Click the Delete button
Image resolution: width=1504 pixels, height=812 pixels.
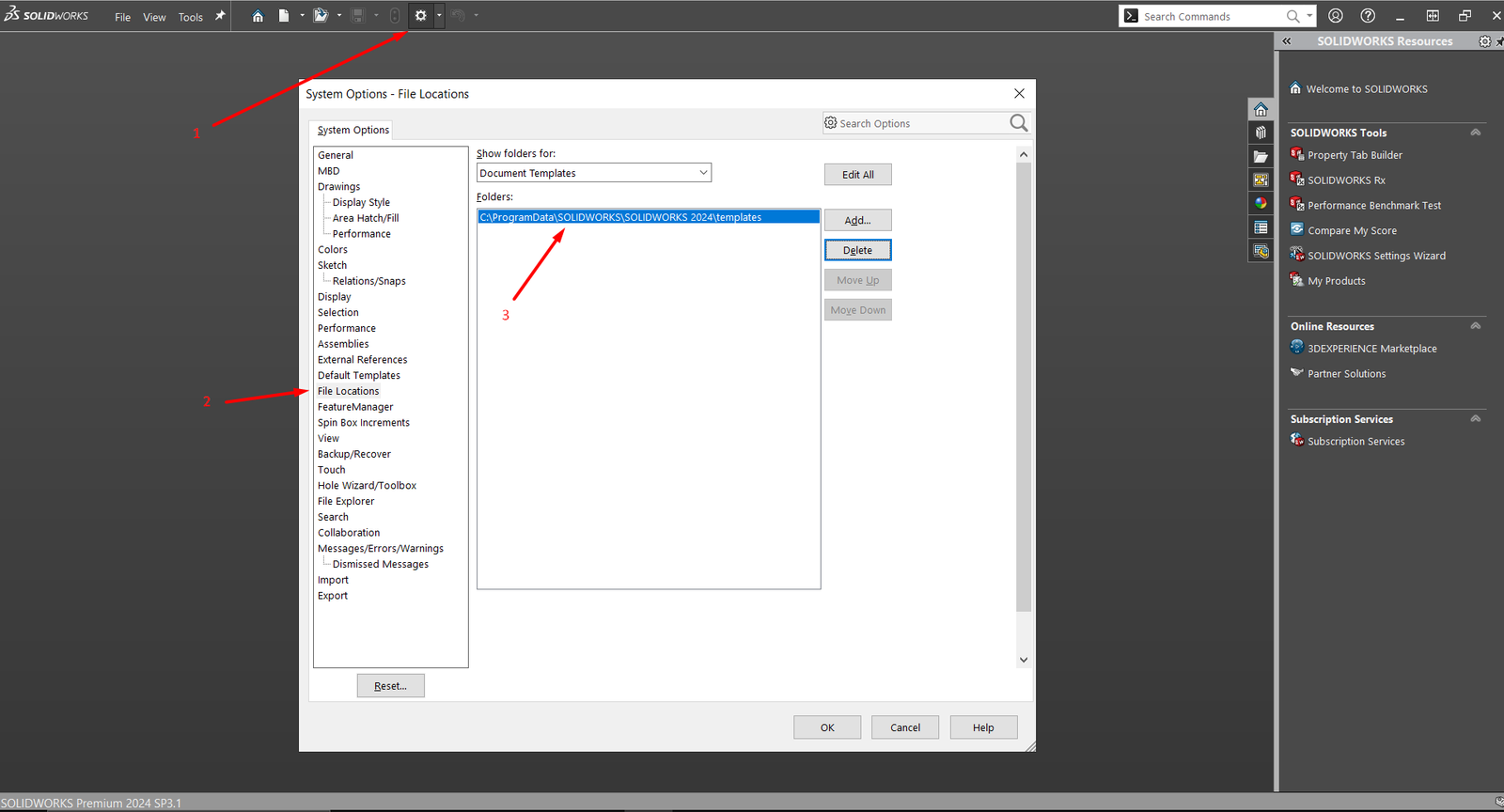[x=857, y=250]
